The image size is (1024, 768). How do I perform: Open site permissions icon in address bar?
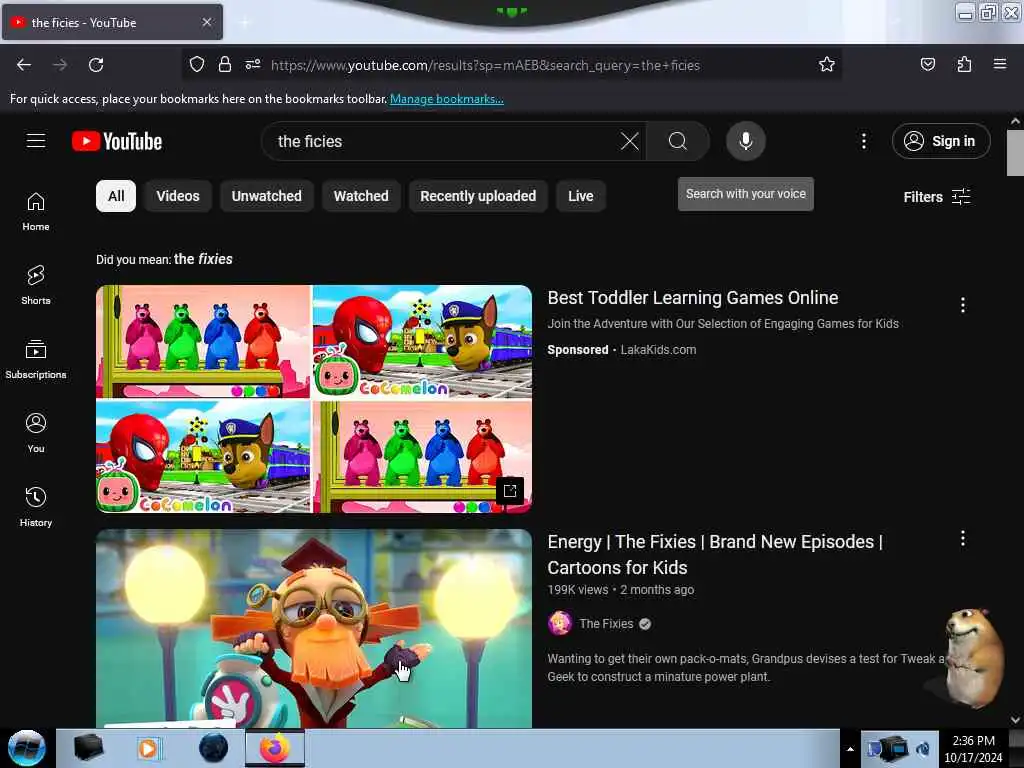click(x=253, y=65)
